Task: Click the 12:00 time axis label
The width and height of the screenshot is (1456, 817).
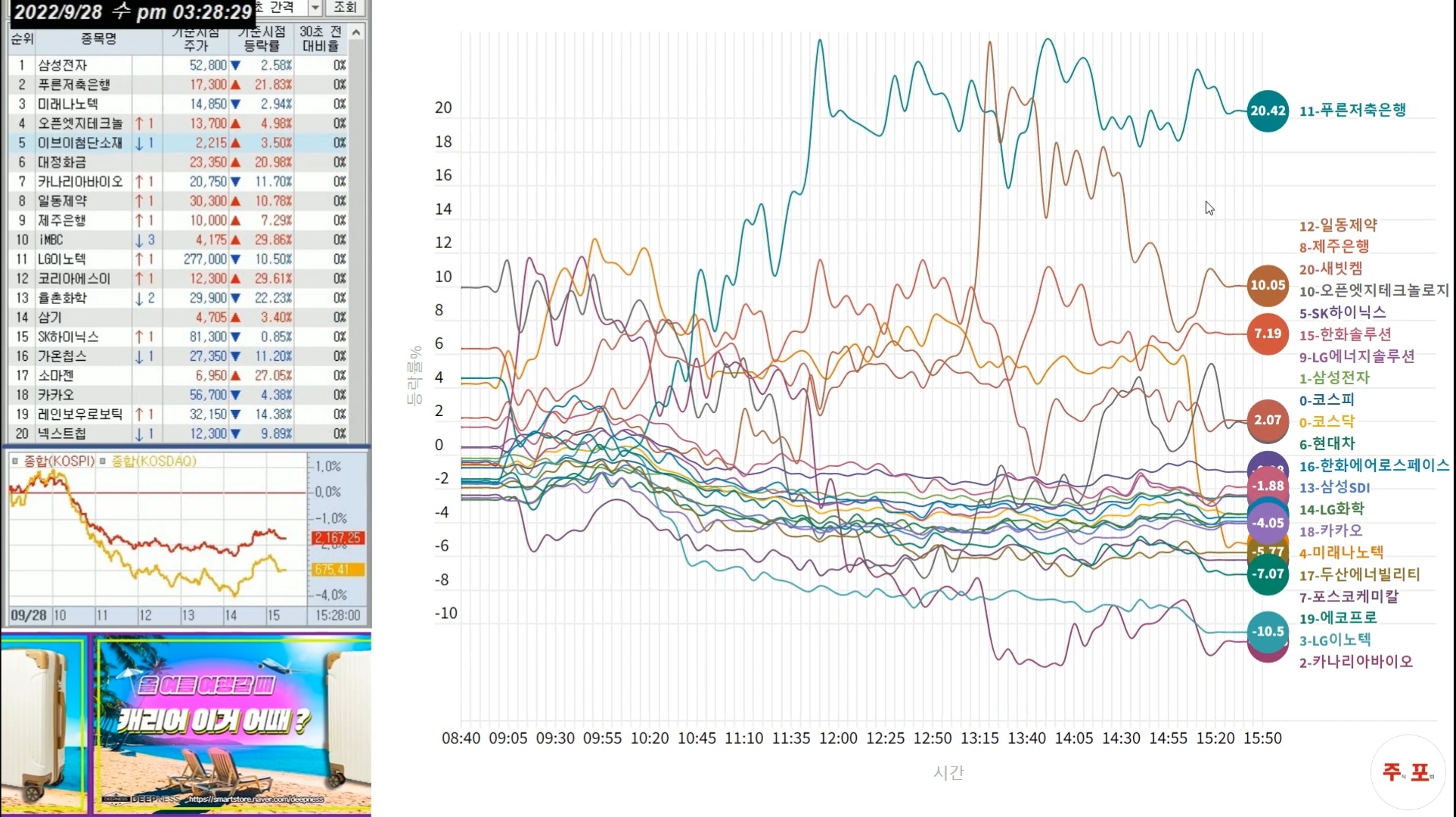Action: 838,738
